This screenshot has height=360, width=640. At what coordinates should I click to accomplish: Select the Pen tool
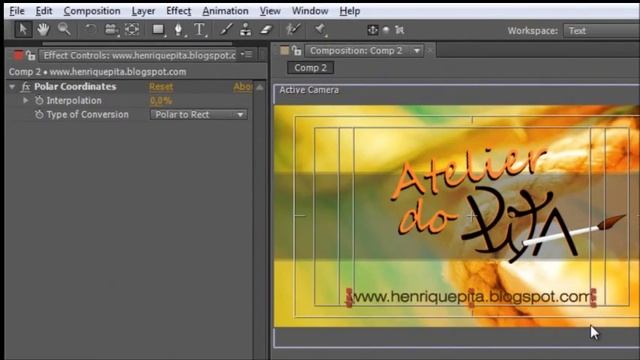pos(178,29)
